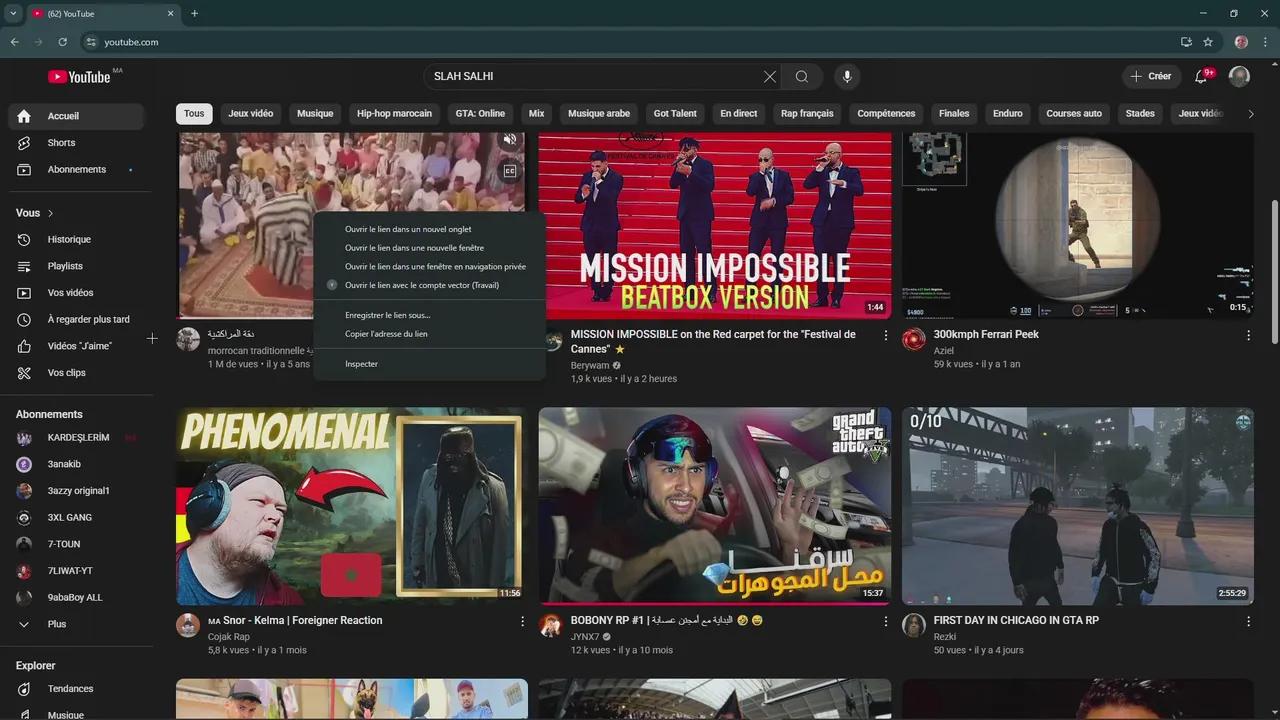Open the MISSION IMPOSSIBLE BEATBOX thumbnail
The height and width of the screenshot is (720, 1280).
[715, 225]
